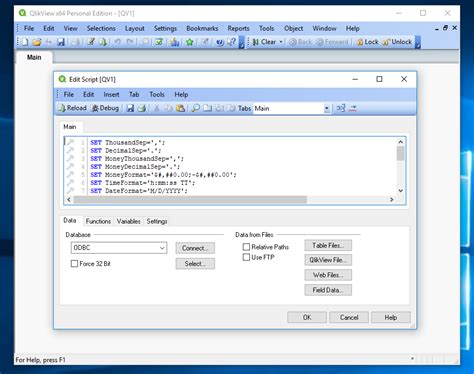
Task: Expand the toolbar overflow chevron after Unlock
Action: click(x=418, y=43)
